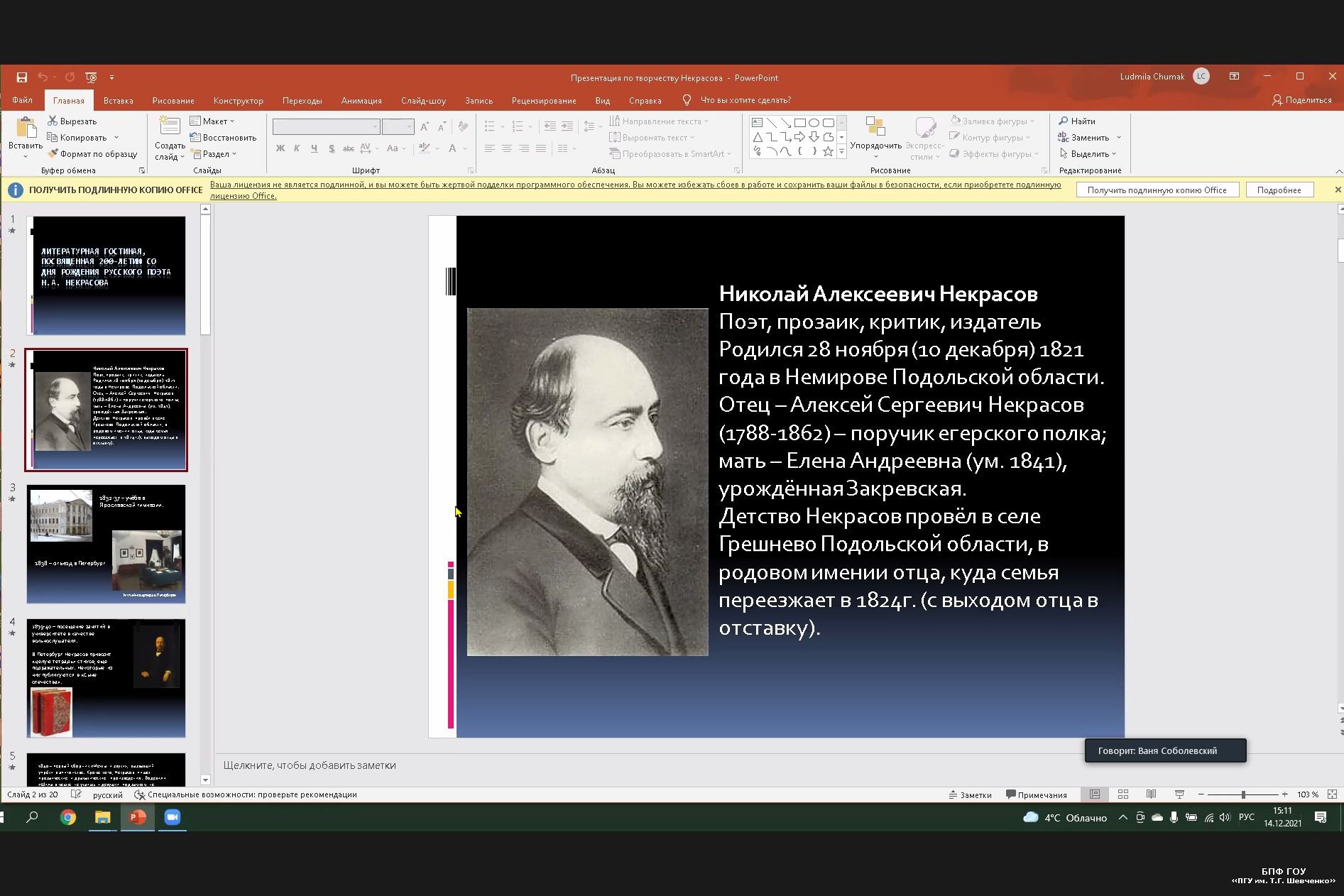This screenshot has width=1344, height=896.
Task: Switch to Normal view button
Action: pos(1095,794)
